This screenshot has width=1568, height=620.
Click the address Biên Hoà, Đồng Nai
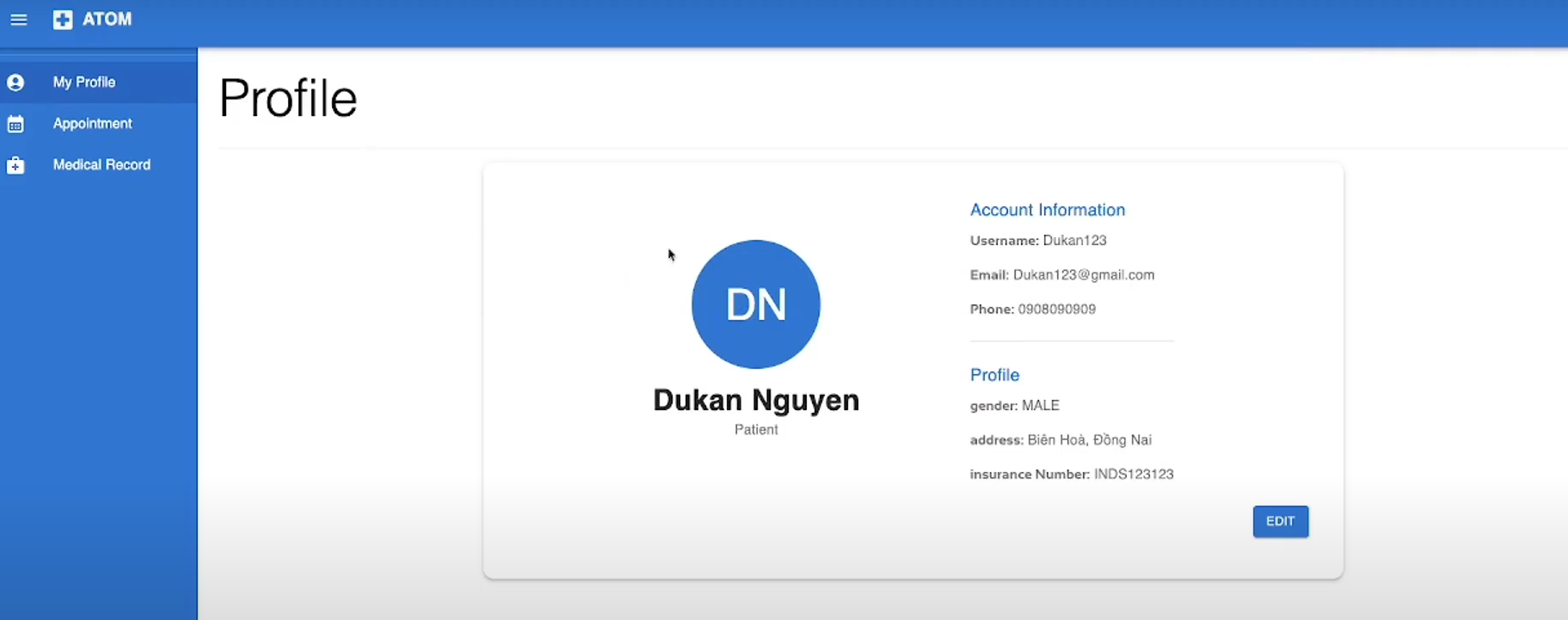point(1089,440)
